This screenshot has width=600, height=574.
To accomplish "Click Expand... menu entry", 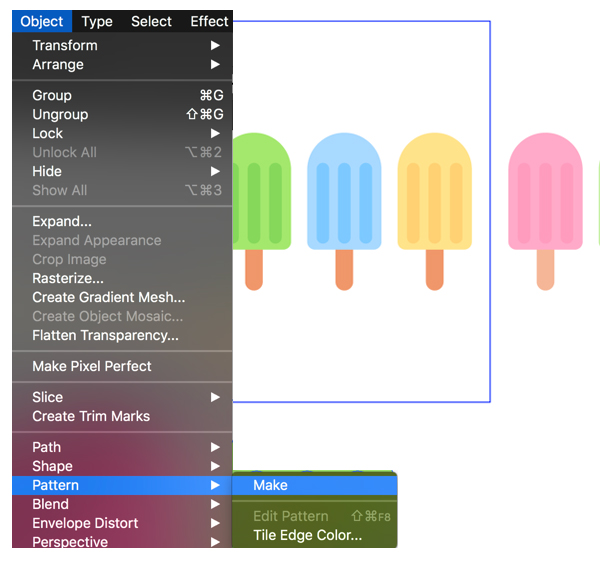I will click(62, 221).
